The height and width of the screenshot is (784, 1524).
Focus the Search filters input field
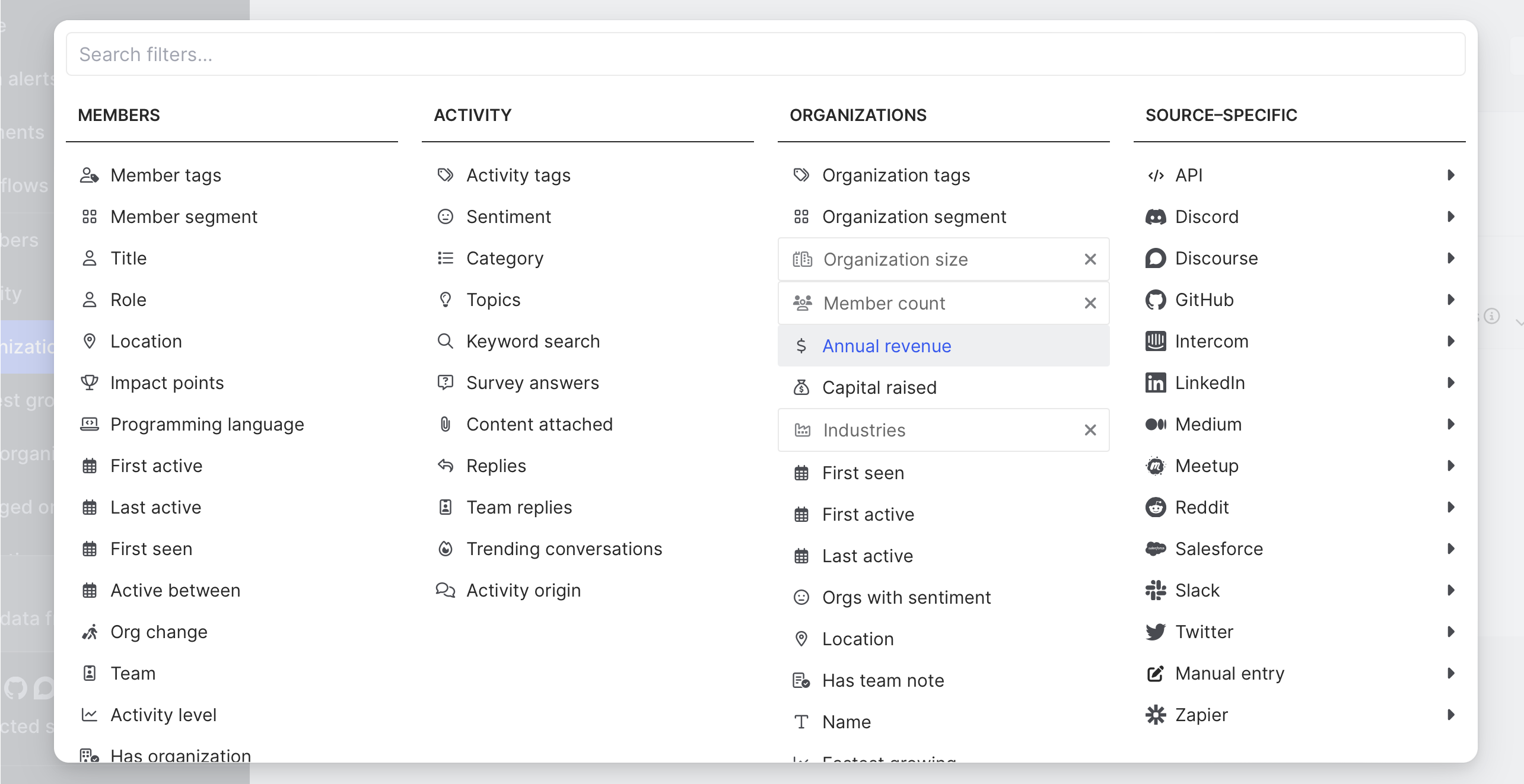point(765,55)
